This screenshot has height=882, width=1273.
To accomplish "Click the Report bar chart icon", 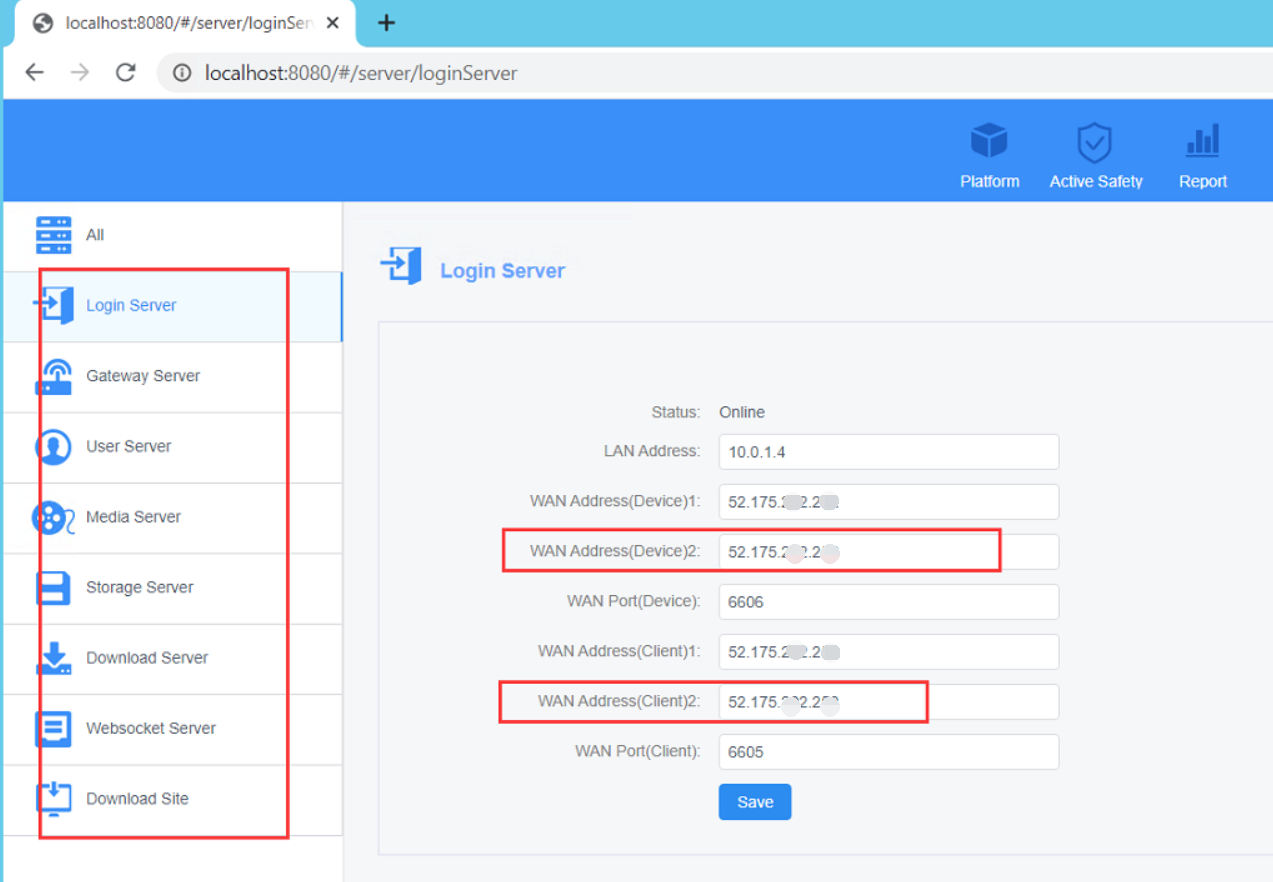I will point(1202,141).
